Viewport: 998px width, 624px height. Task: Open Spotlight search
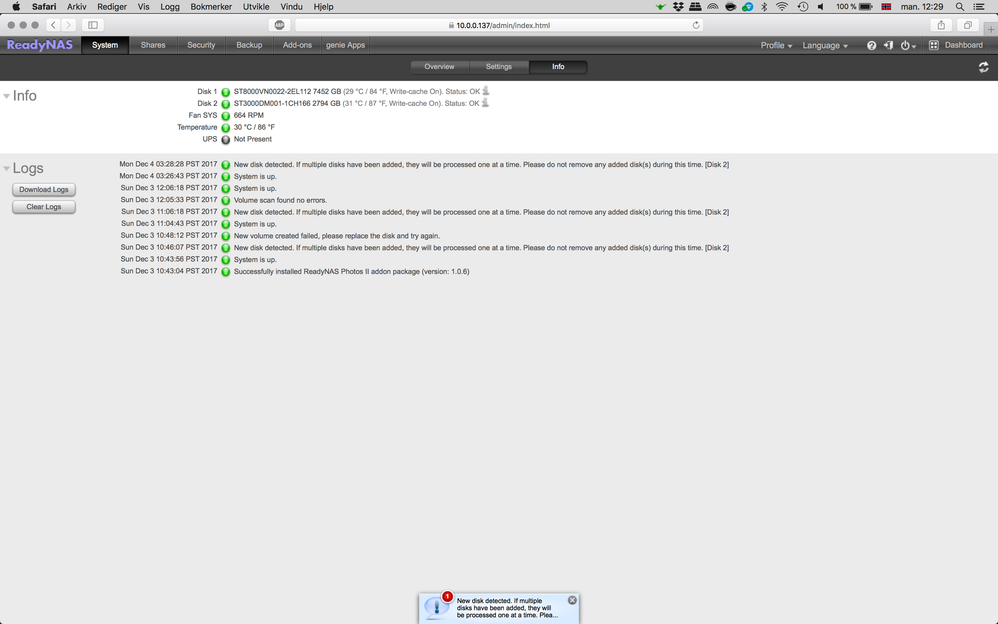coord(960,6)
